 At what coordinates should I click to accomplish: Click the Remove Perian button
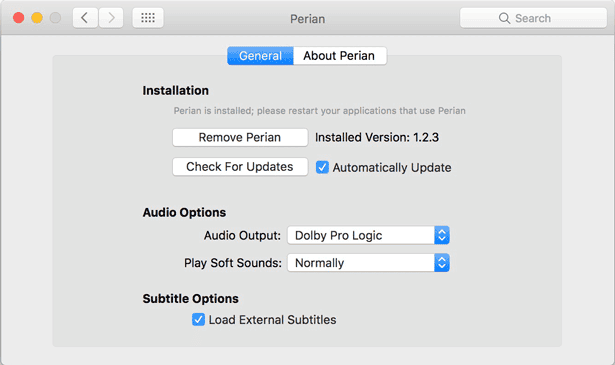[x=240, y=138]
